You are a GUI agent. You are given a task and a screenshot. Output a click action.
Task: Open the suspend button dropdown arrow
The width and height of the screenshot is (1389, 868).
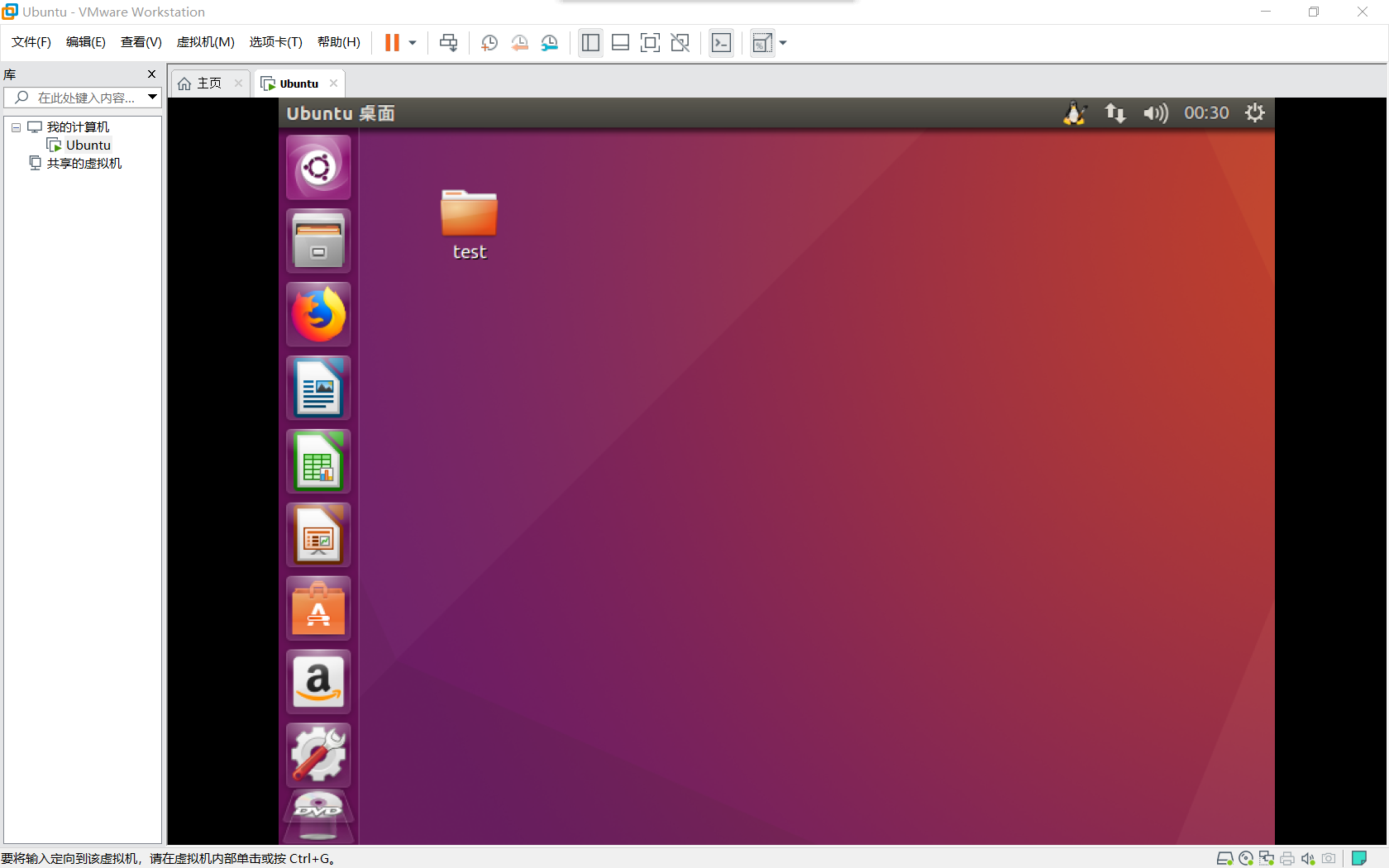[x=411, y=42]
